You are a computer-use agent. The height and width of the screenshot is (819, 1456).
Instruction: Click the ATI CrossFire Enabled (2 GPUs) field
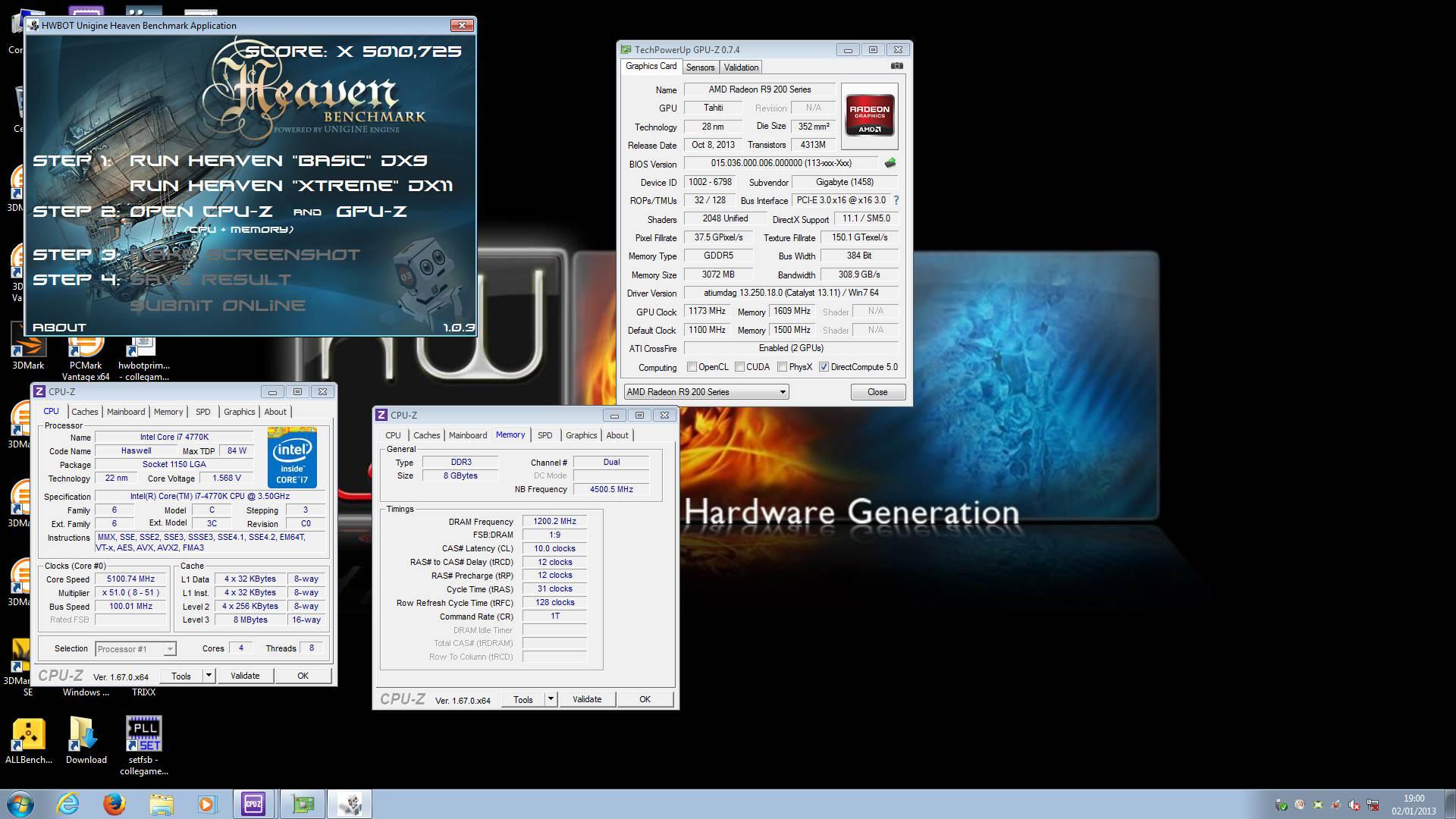(x=791, y=349)
